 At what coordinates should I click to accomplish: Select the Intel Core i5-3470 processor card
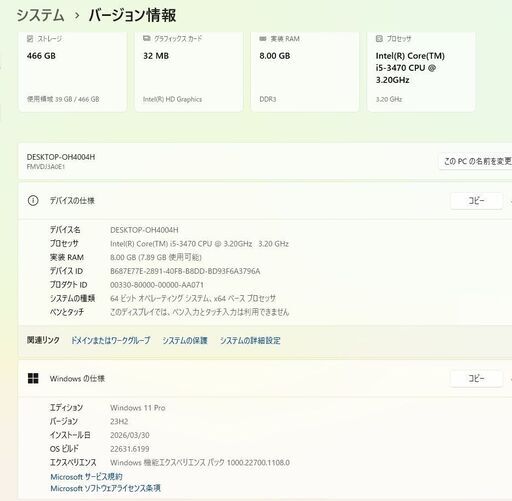421,71
